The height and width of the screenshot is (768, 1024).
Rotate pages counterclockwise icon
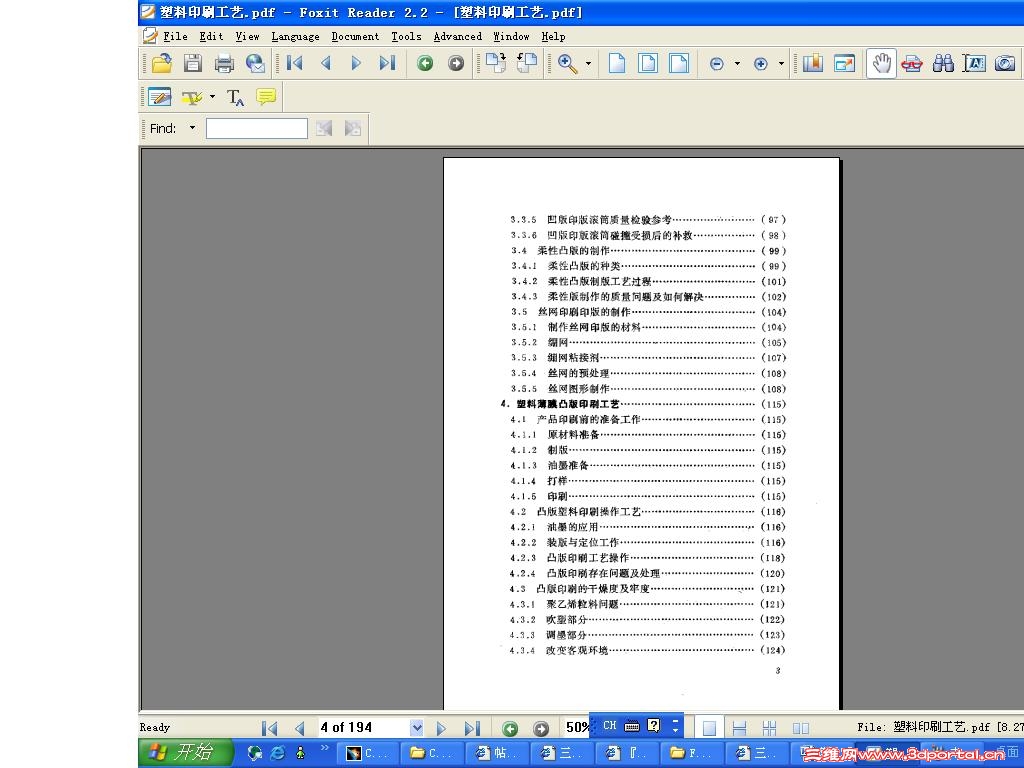pos(526,63)
